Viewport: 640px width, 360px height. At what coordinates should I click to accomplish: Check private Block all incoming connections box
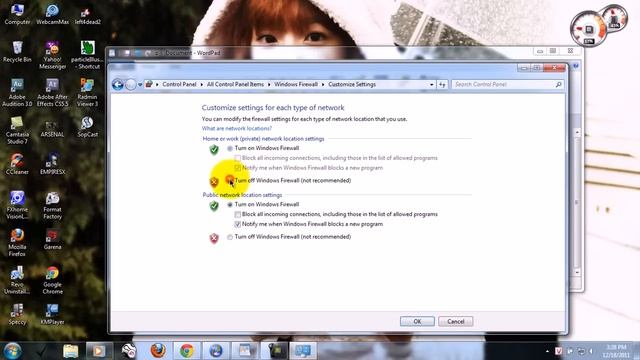point(238,158)
